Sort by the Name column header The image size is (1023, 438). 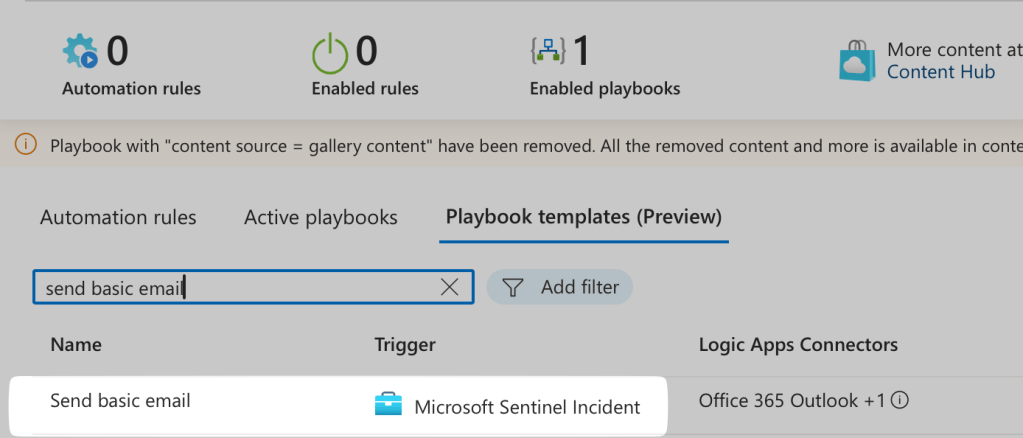click(76, 345)
